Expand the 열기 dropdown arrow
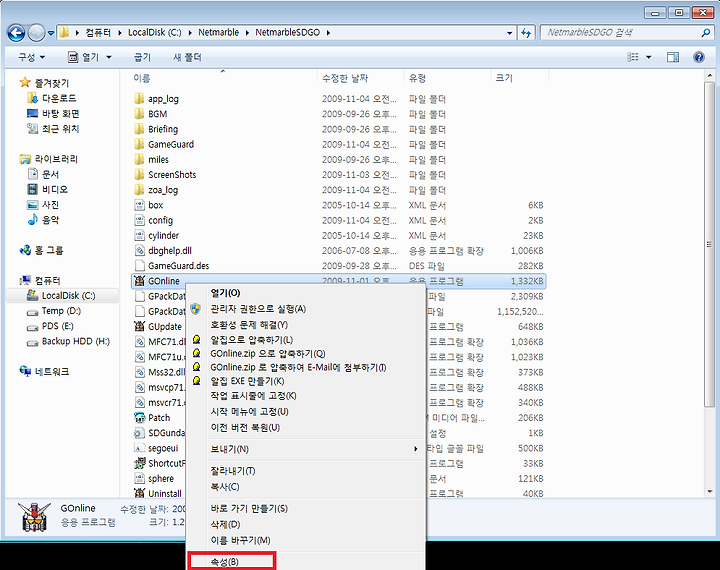720x570 pixels. (109, 57)
